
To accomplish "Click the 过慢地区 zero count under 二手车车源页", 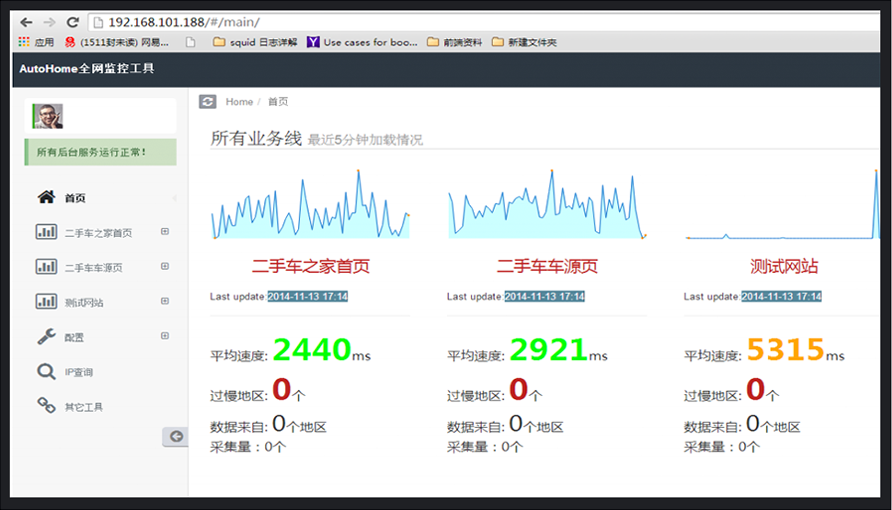I will (518, 389).
